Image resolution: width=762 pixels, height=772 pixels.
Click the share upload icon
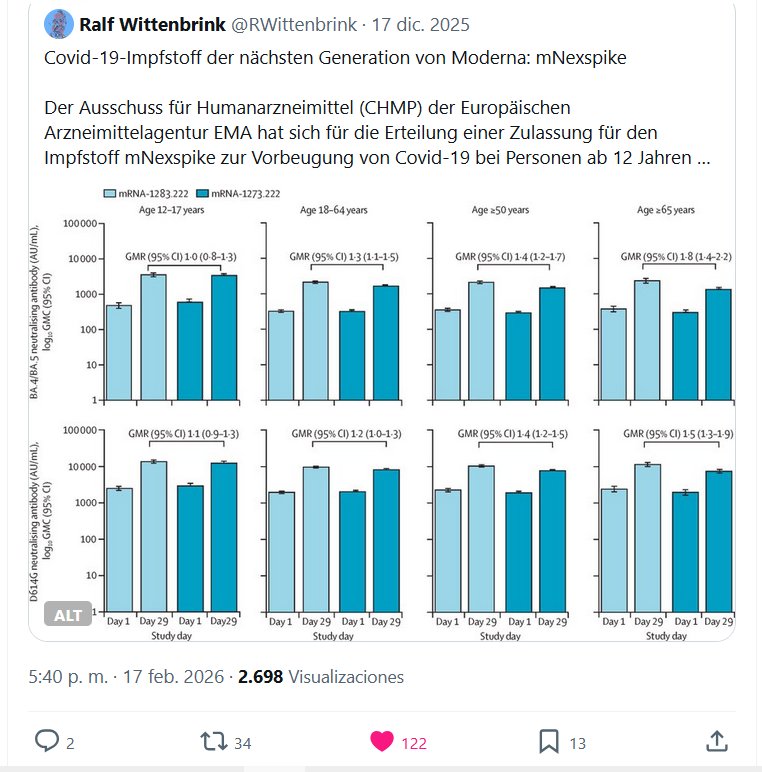click(716, 741)
